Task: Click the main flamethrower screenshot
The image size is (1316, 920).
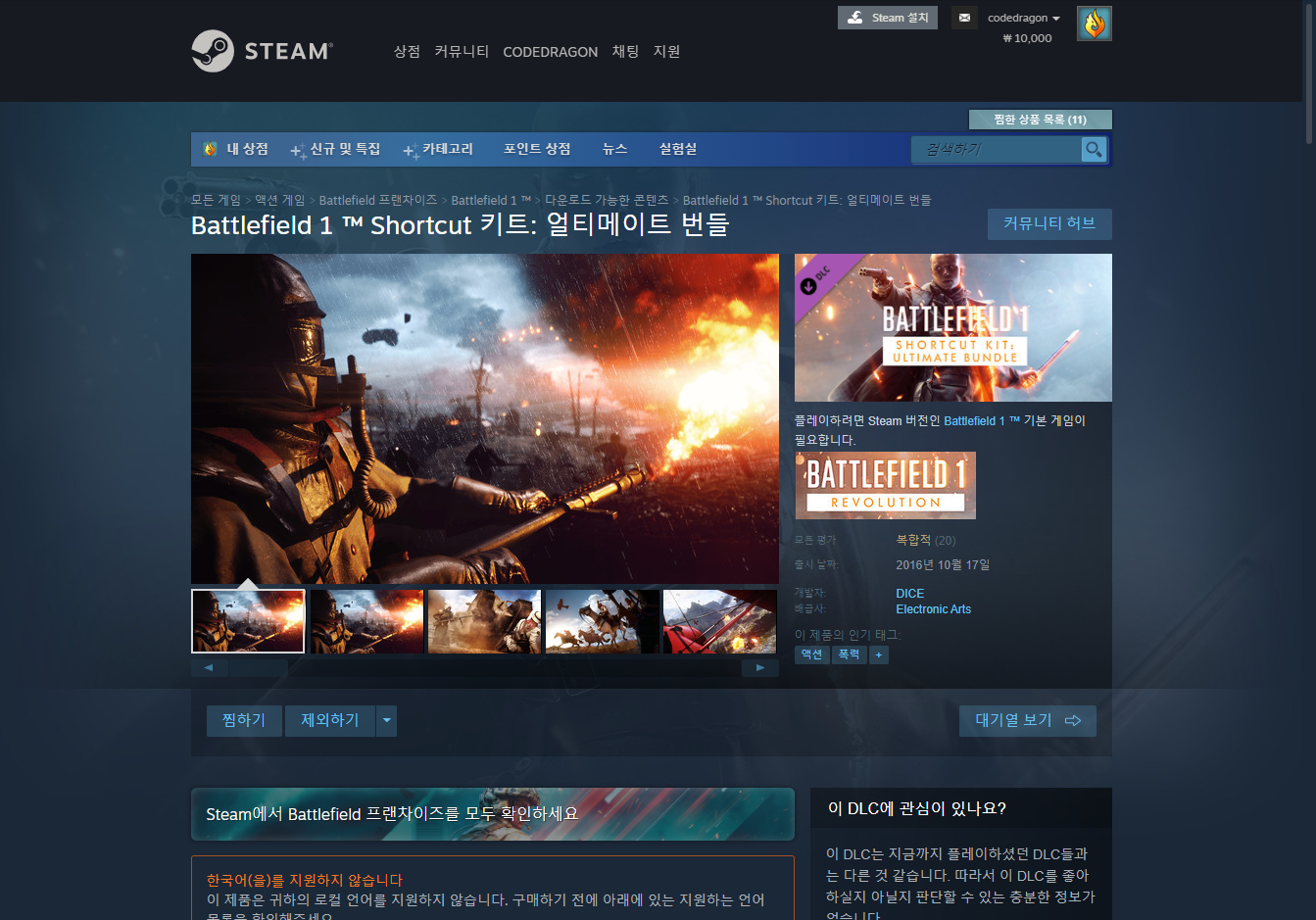Action: pos(485,418)
